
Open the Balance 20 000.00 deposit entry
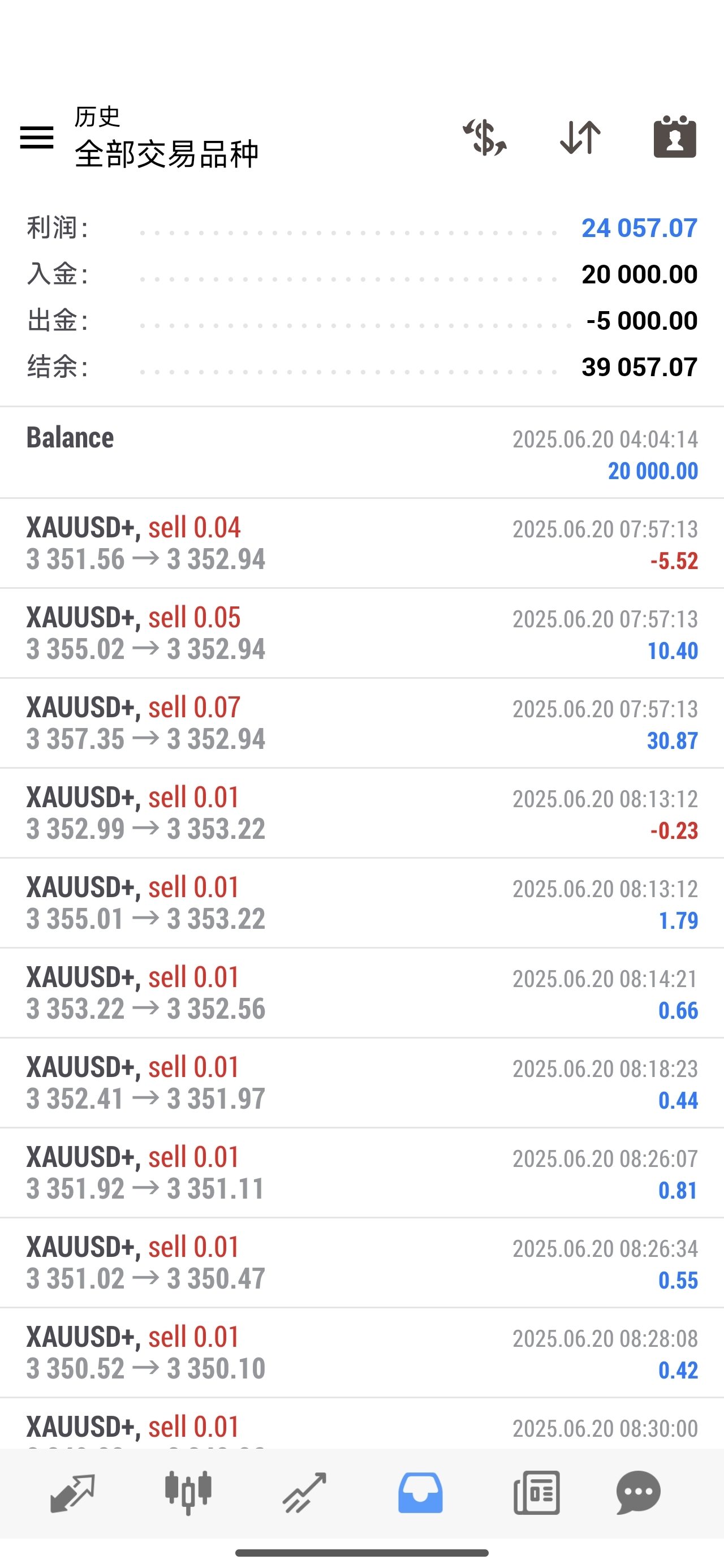[x=361, y=453]
